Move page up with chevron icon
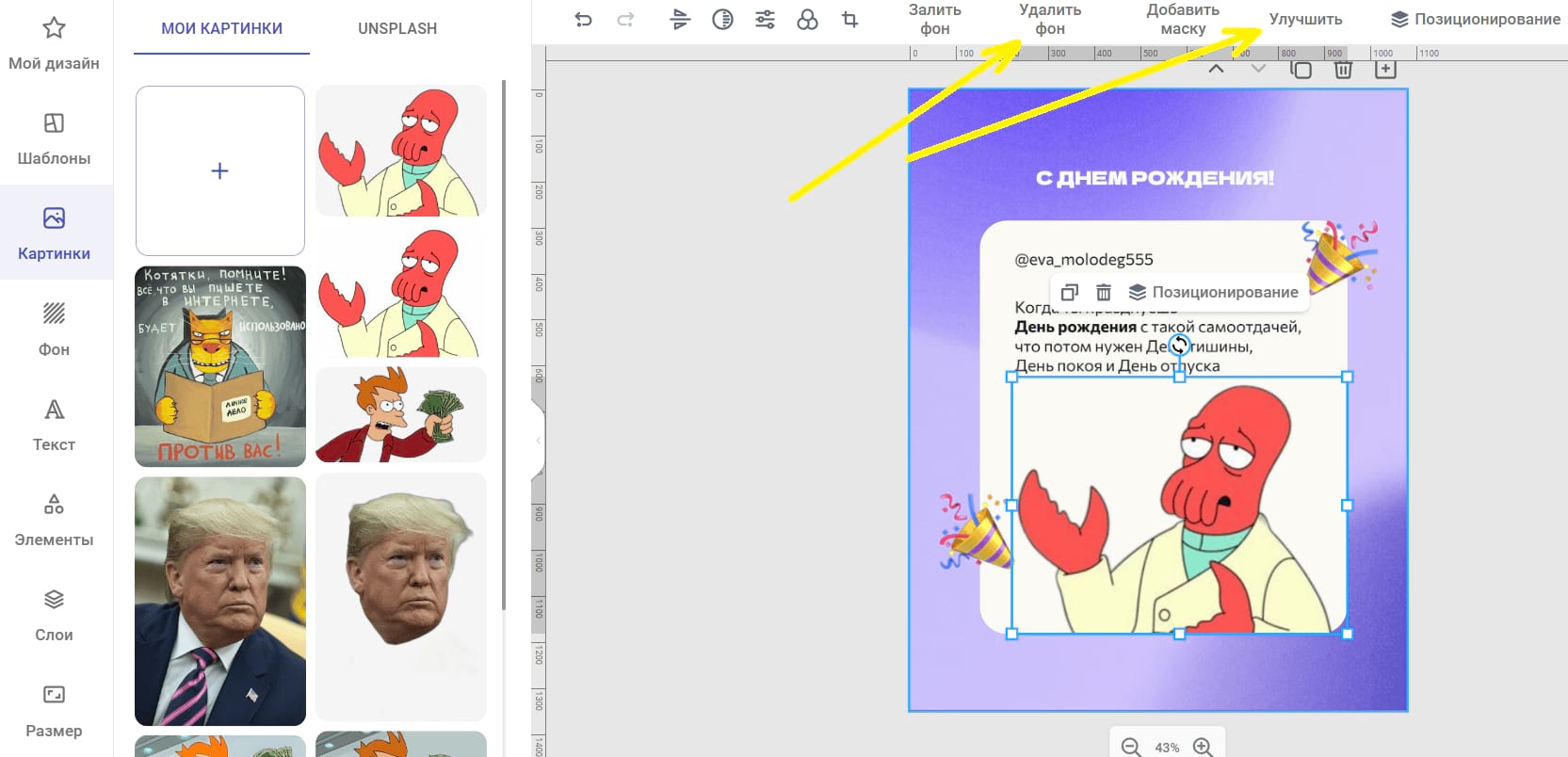 (1216, 69)
